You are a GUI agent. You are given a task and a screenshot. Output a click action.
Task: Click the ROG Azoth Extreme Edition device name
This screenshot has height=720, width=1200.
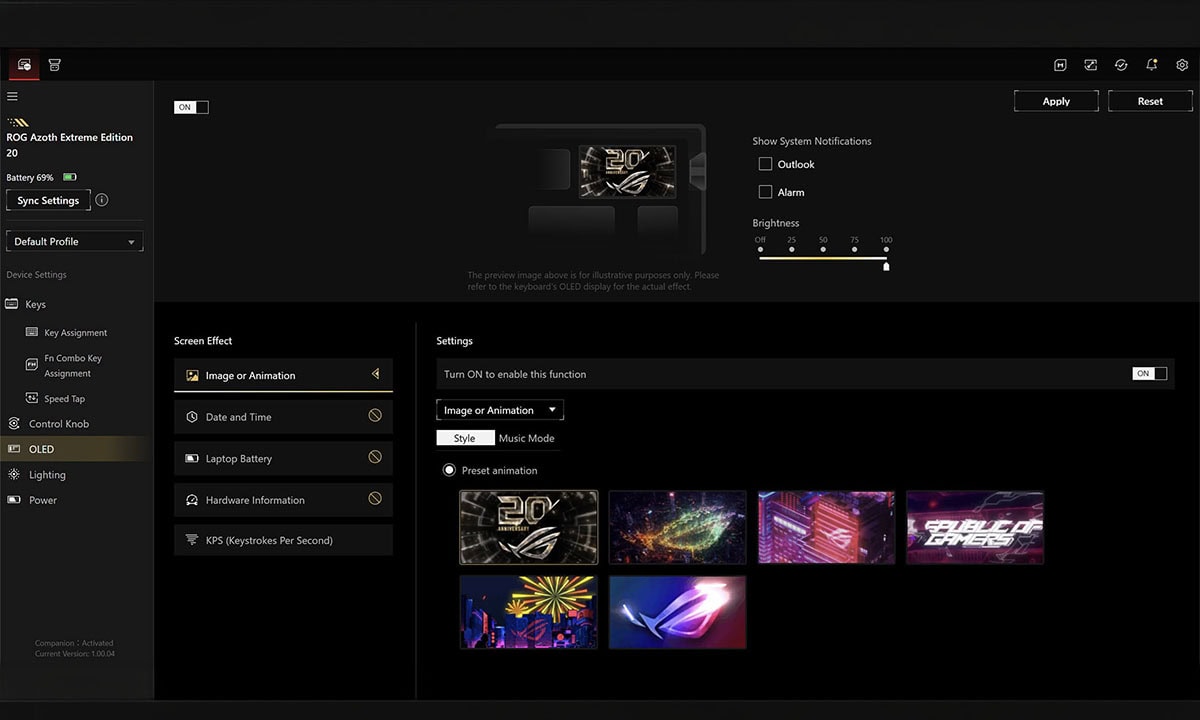(x=69, y=145)
